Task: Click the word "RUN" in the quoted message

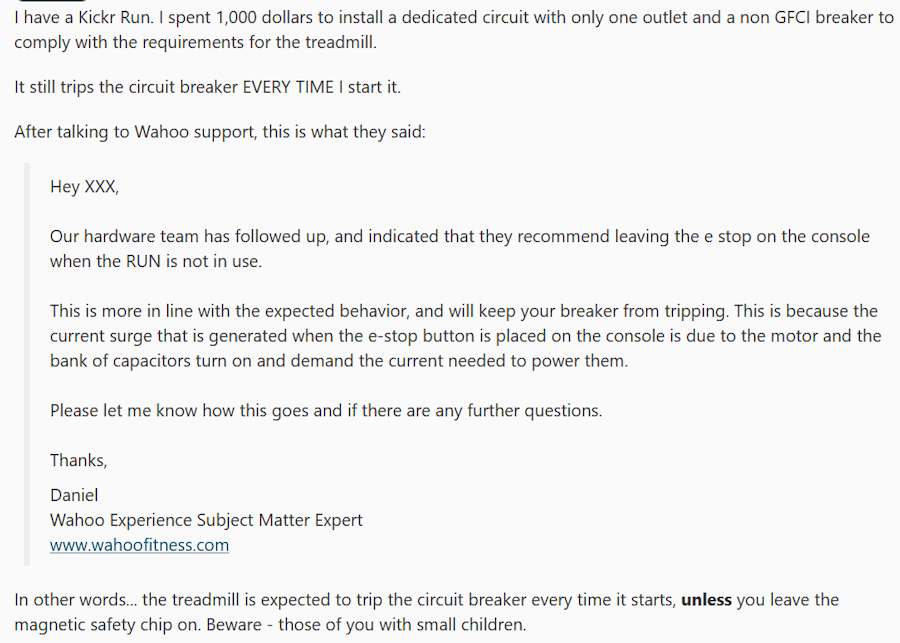Action: pyautogui.click(x=143, y=262)
